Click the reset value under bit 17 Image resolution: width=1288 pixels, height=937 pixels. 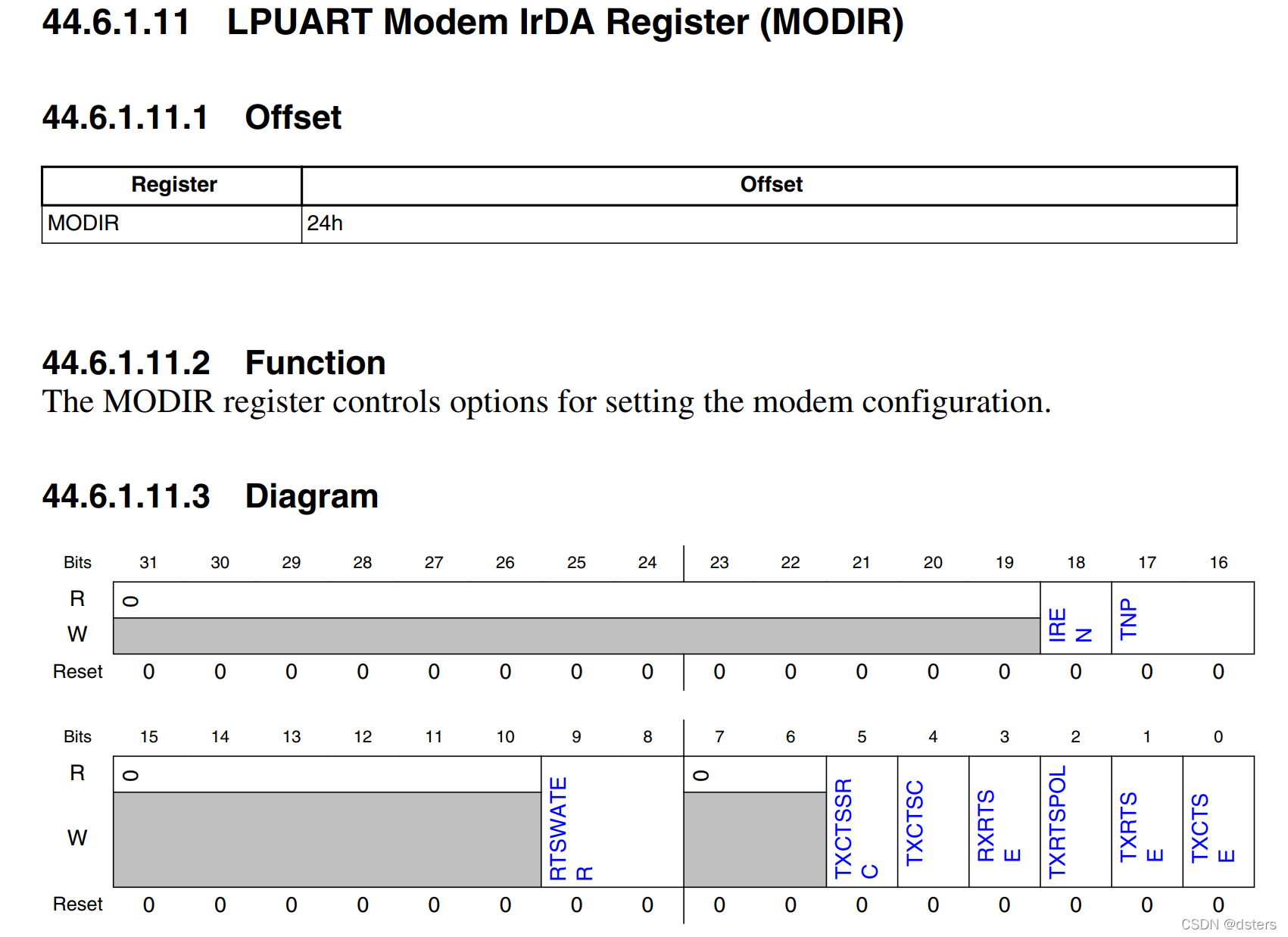tap(1147, 672)
